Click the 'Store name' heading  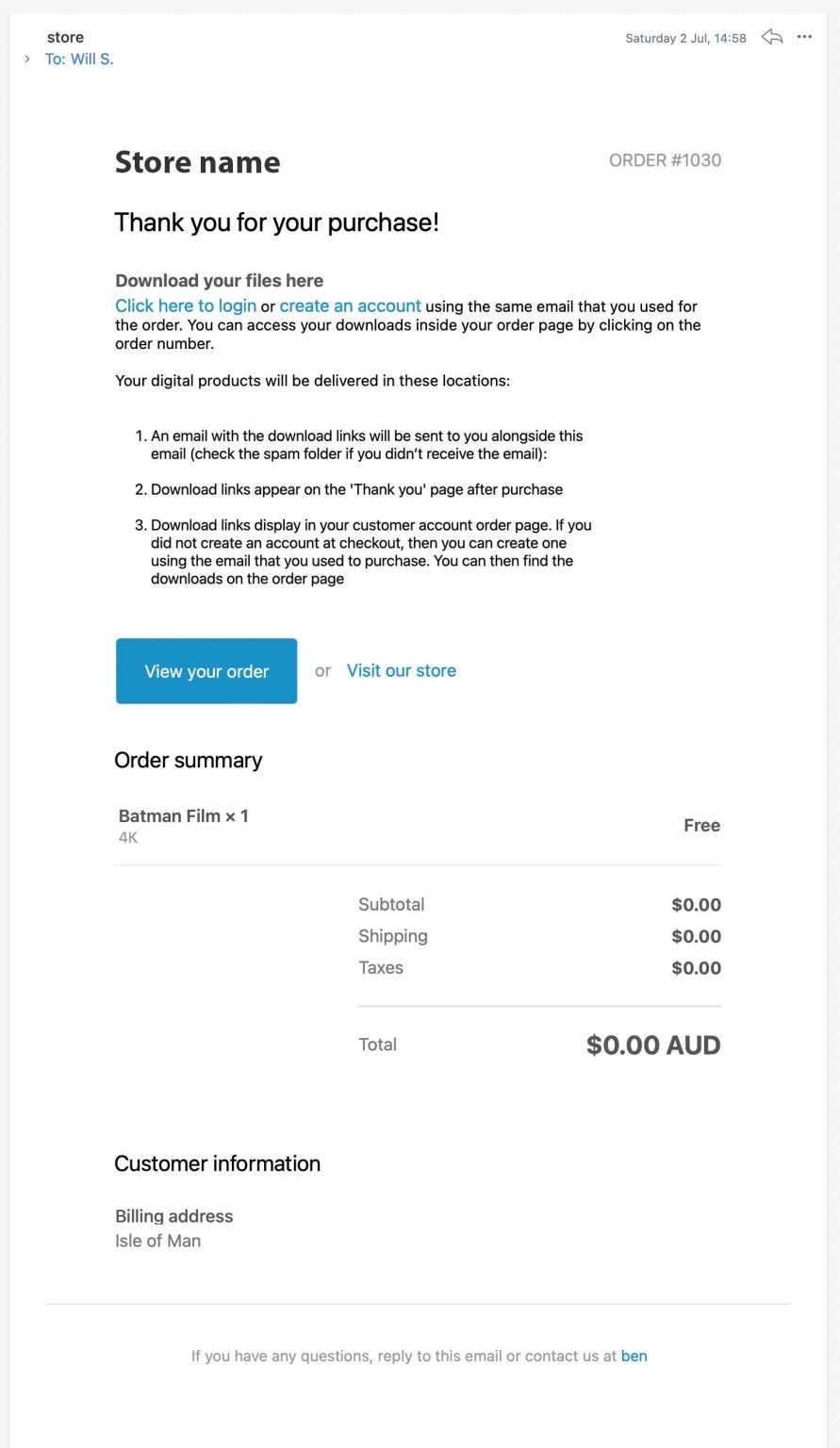197,162
